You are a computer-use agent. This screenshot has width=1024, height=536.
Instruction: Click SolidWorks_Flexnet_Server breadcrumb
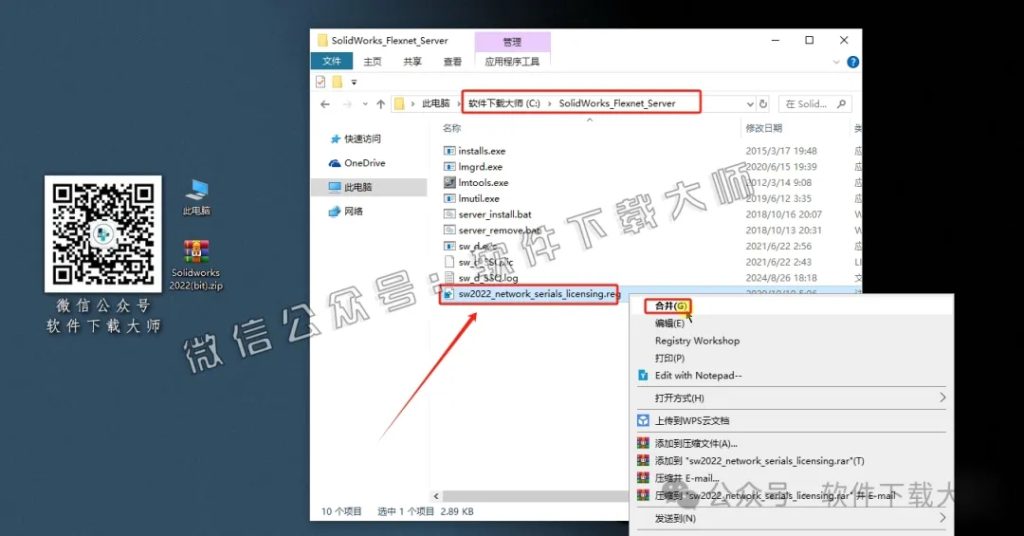pos(616,103)
